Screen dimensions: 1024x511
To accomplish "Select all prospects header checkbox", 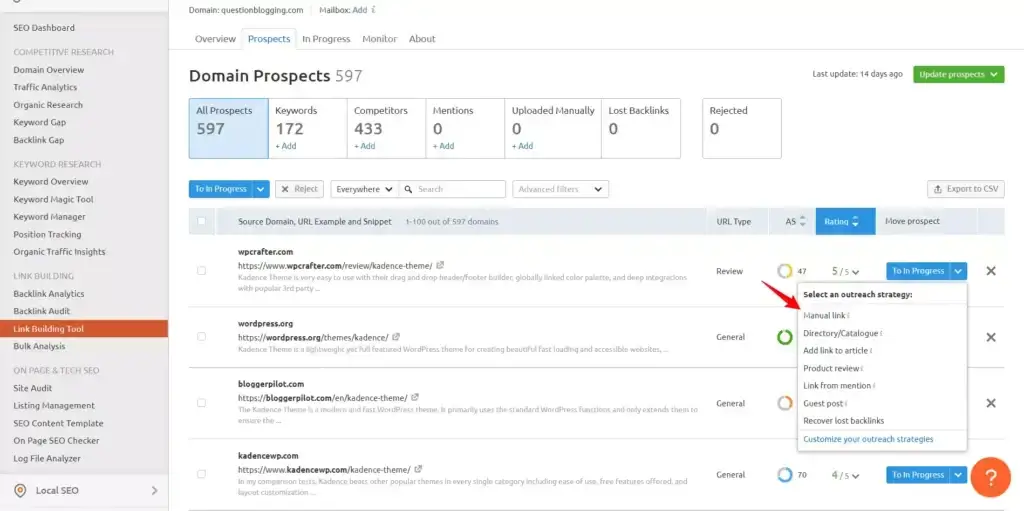I will (x=201, y=221).
